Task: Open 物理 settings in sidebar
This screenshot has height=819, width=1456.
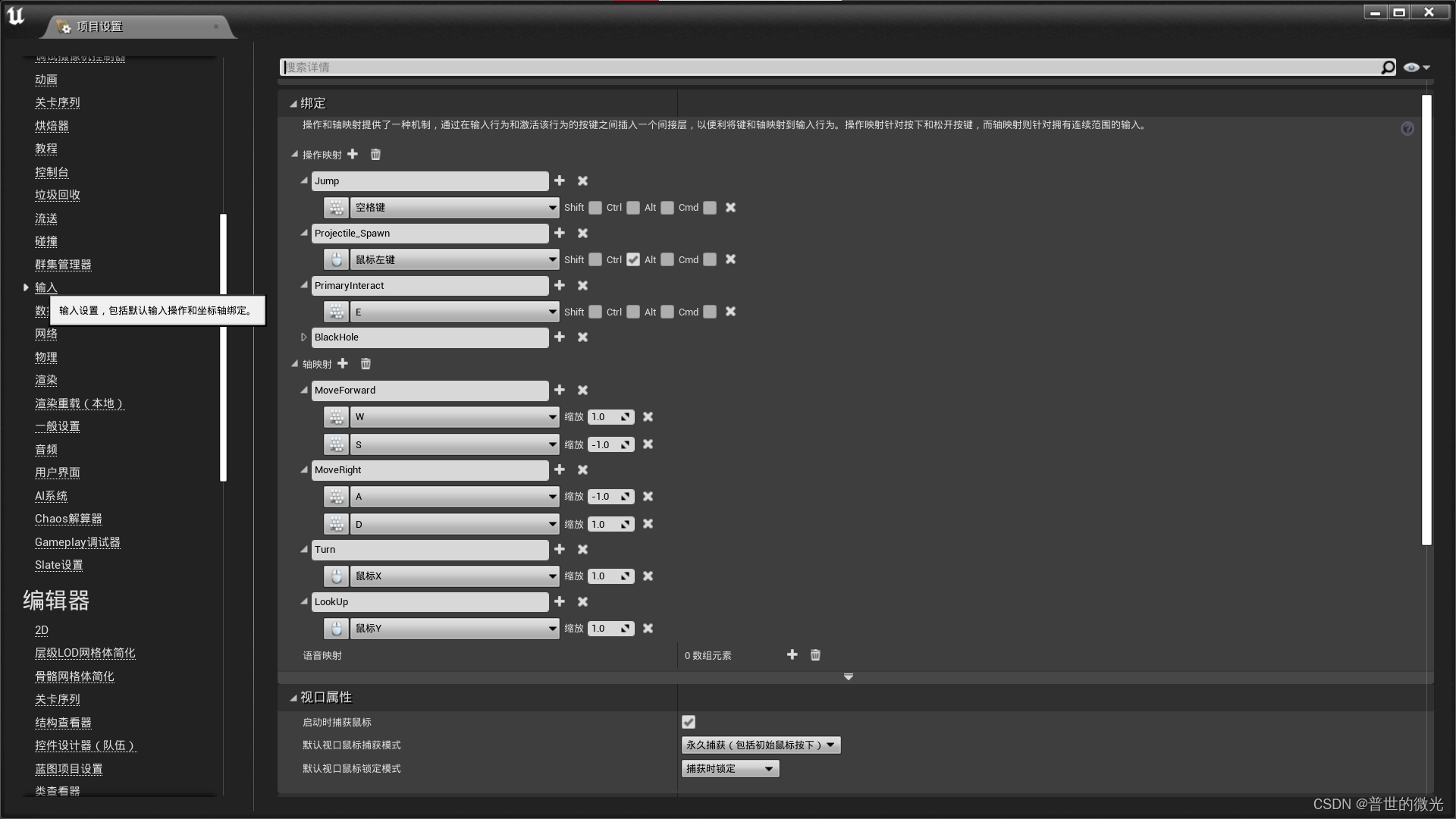Action: pyautogui.click(x=45, y=357)
